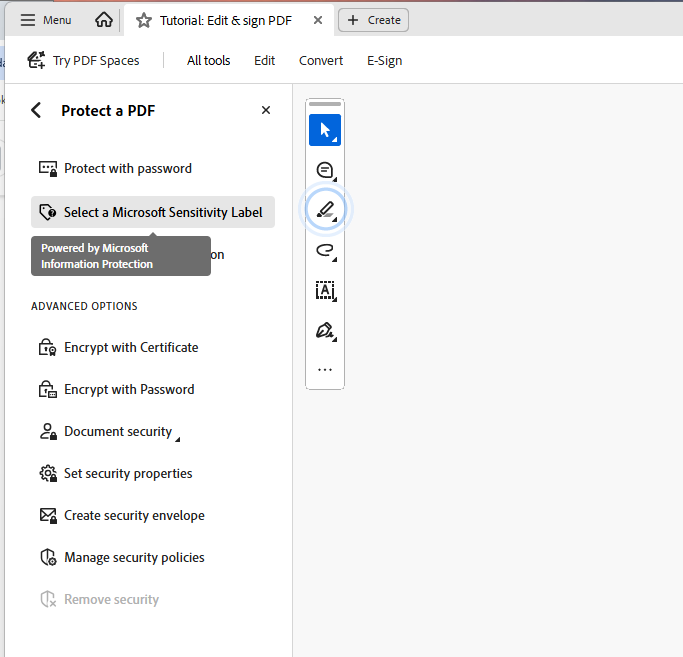Open Manage security policies
683x657 pixels.
point(152,557)
